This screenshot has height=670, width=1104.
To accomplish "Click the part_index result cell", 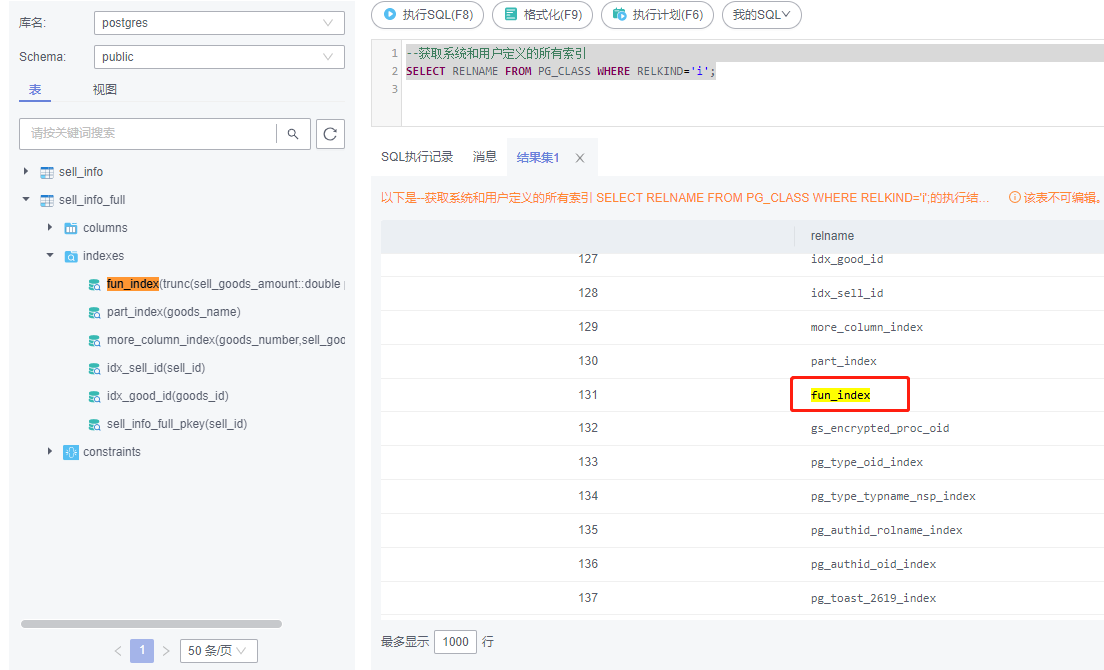I will [843, 361].
